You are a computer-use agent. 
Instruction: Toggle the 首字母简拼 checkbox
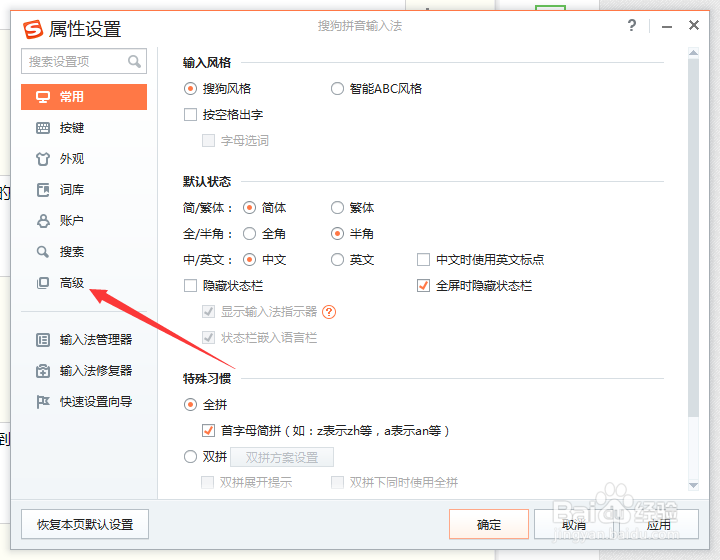pos(208,431)
